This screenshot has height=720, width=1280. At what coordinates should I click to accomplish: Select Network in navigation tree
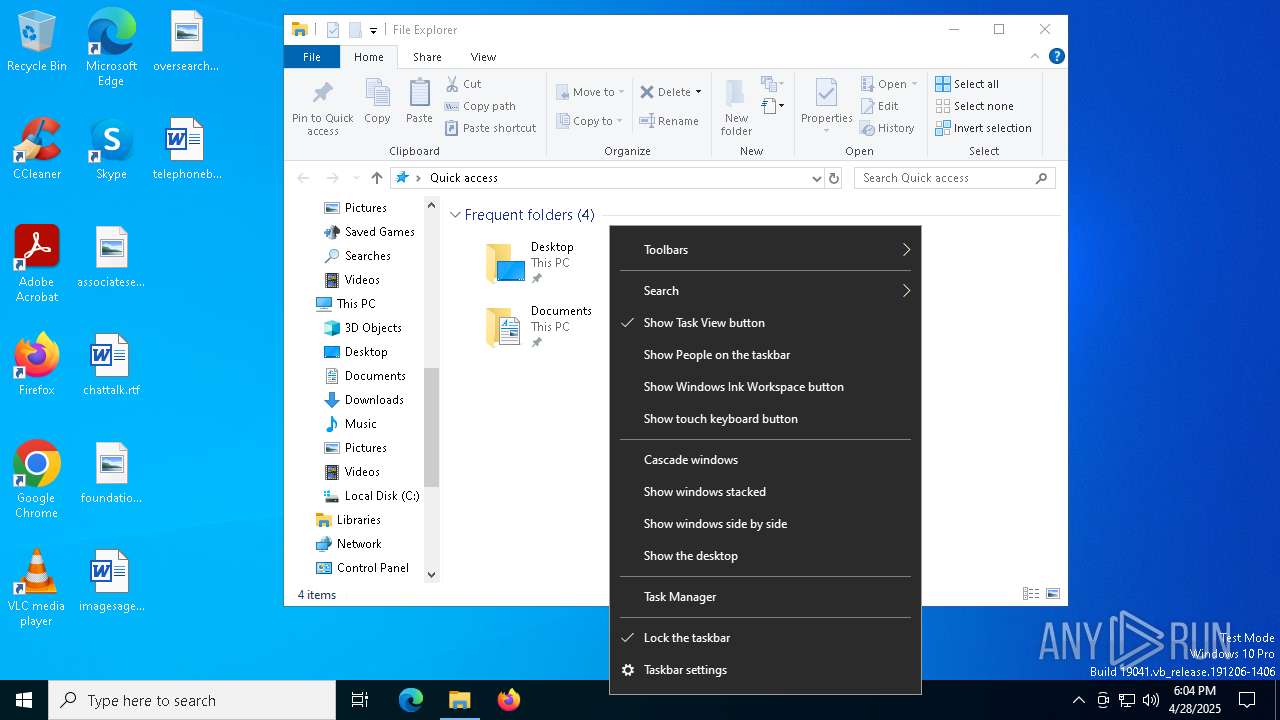(x=348, y=544)
